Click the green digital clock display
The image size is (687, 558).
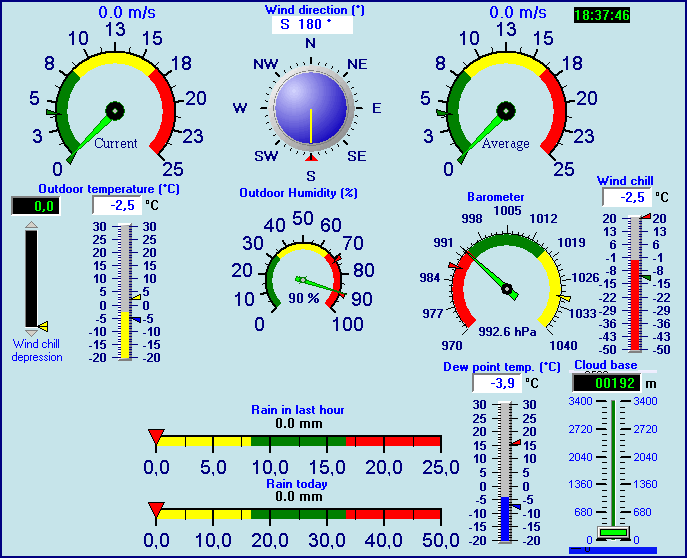click(602, 15)
